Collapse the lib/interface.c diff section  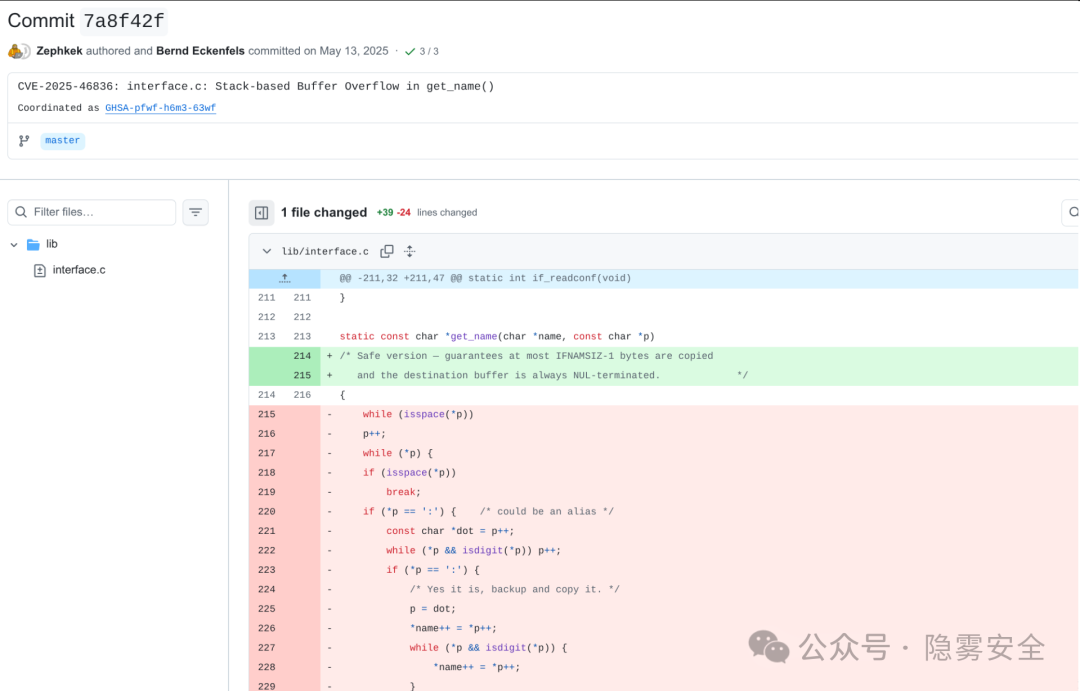pos(266,251)
